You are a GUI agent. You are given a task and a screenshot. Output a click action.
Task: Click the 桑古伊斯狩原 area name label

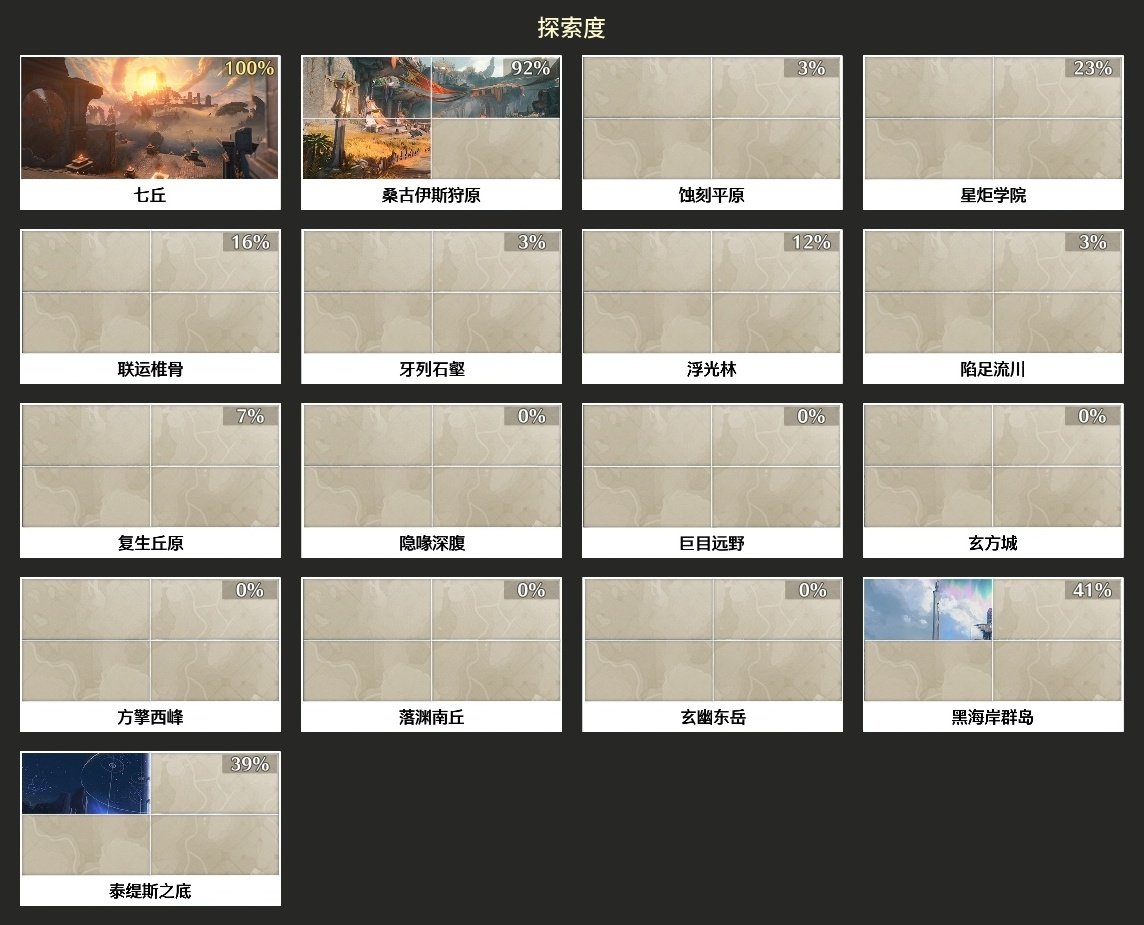[431, 195]
